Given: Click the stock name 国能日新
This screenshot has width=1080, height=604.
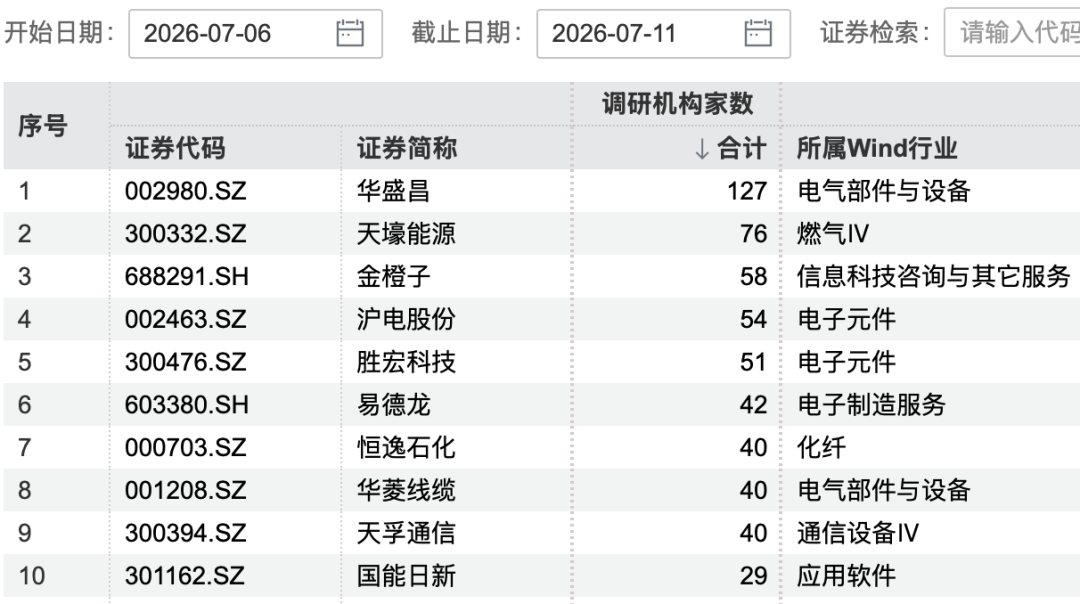Looking at the screenshot, I should coord(406,575).
